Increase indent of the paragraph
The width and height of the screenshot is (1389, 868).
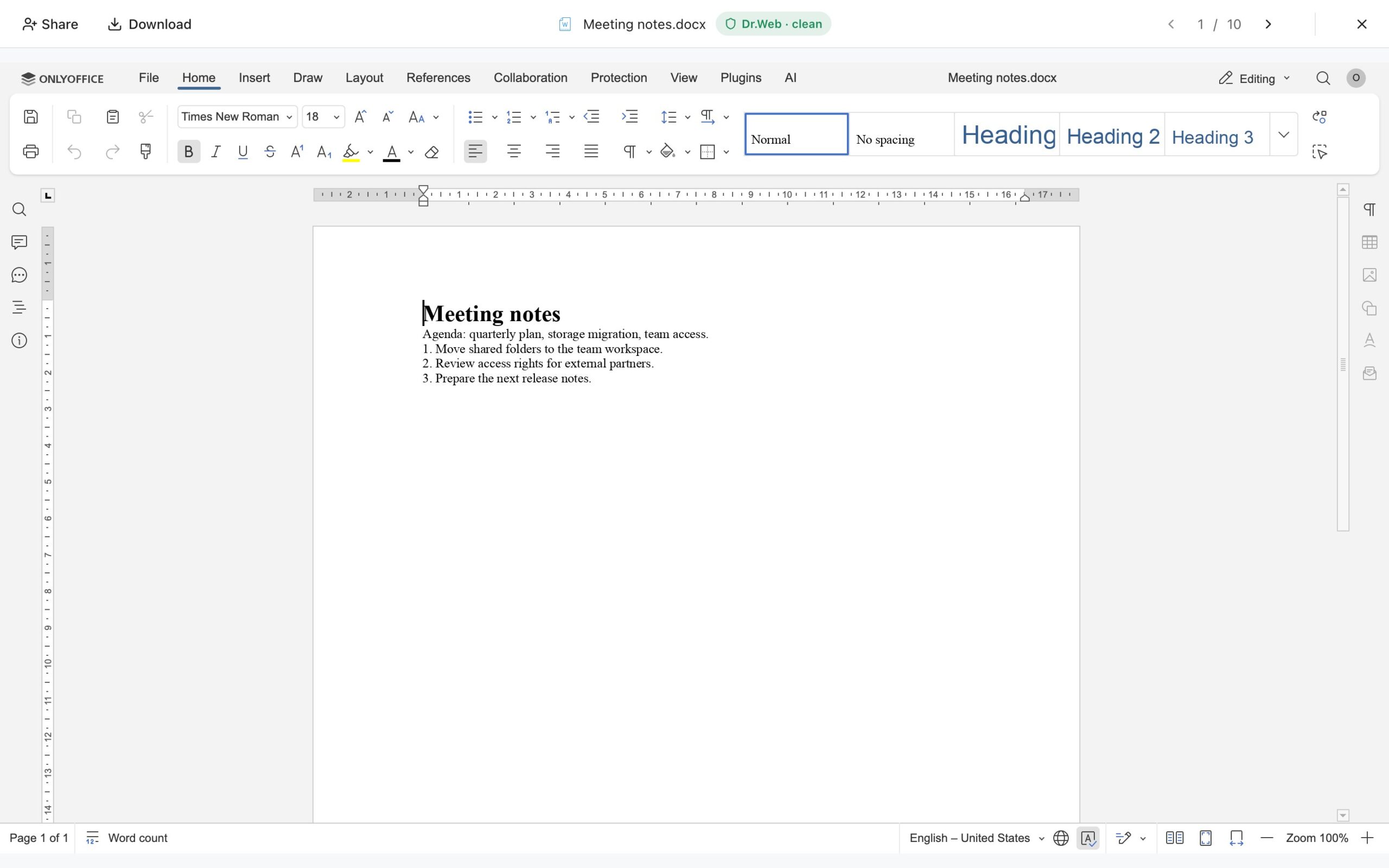[629, 117]
